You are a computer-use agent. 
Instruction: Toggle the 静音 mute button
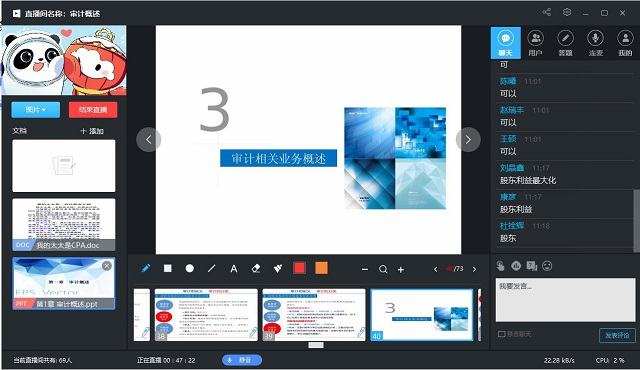(242, 360)
